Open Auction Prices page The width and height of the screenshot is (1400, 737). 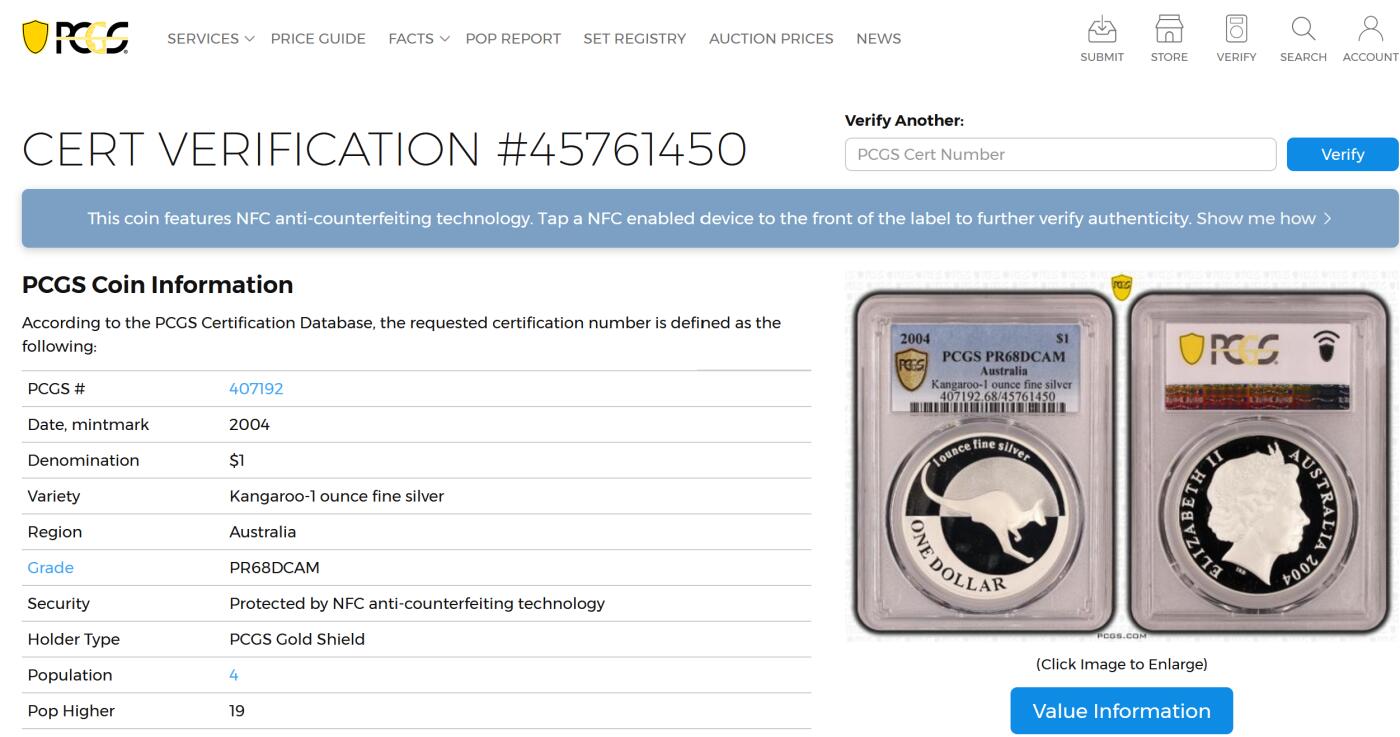pos(771,39)
